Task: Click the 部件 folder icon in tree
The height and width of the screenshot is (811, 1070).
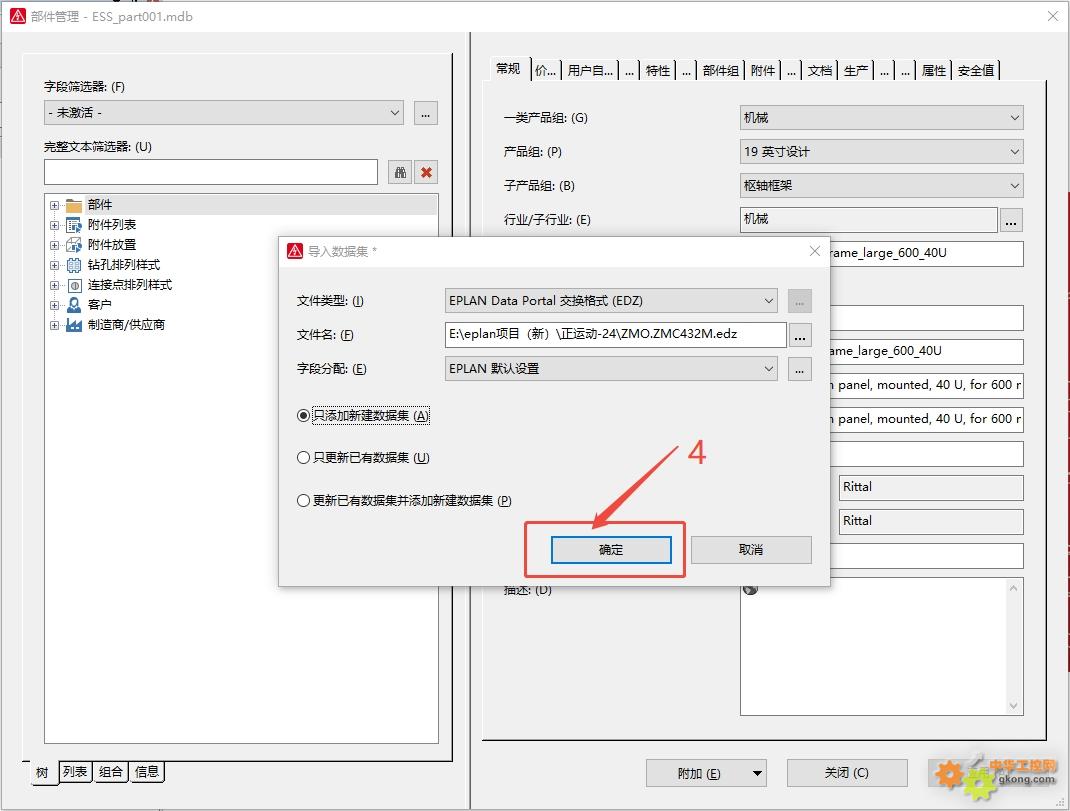Action: 74,205
